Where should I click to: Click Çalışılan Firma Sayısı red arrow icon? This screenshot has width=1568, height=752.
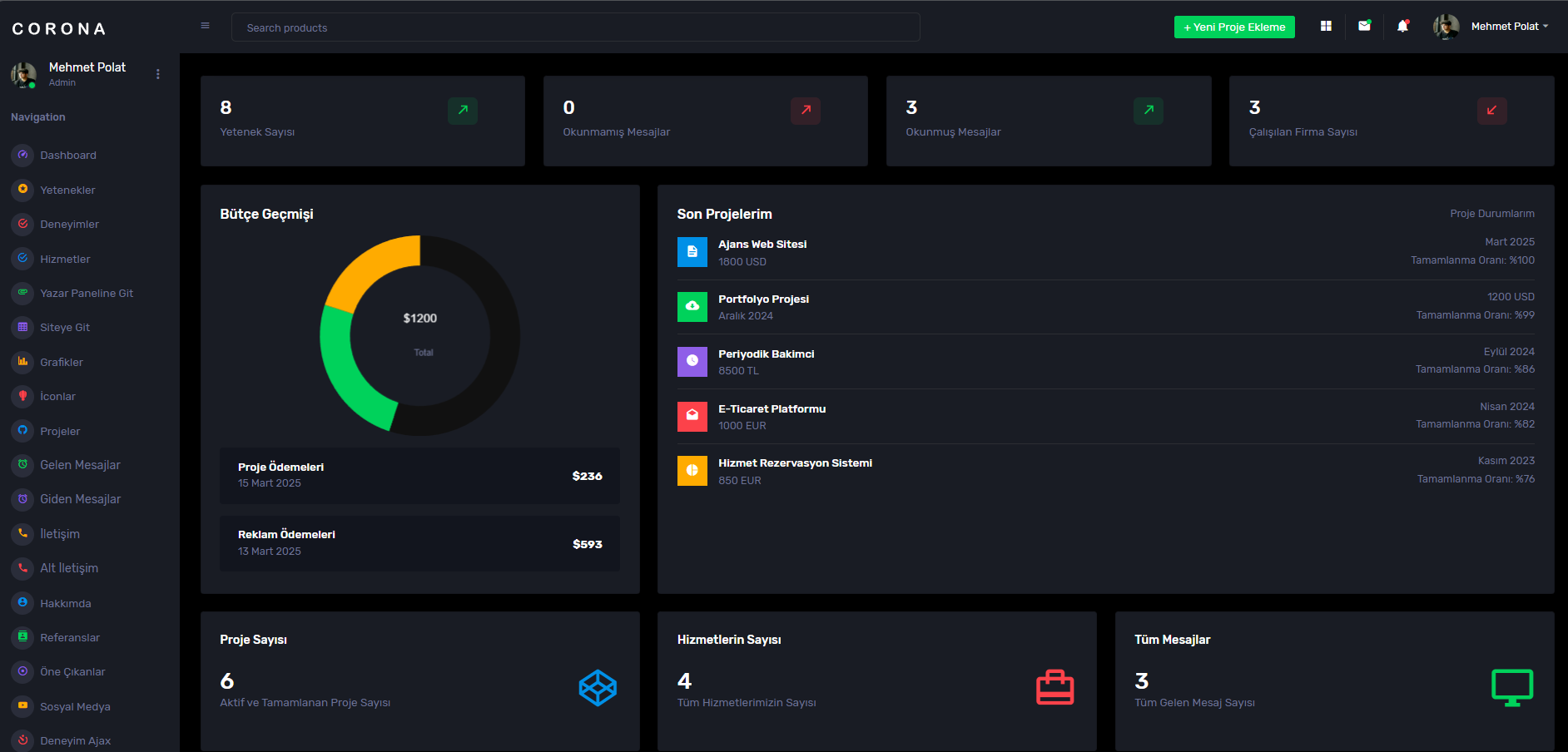(1491, 110)
